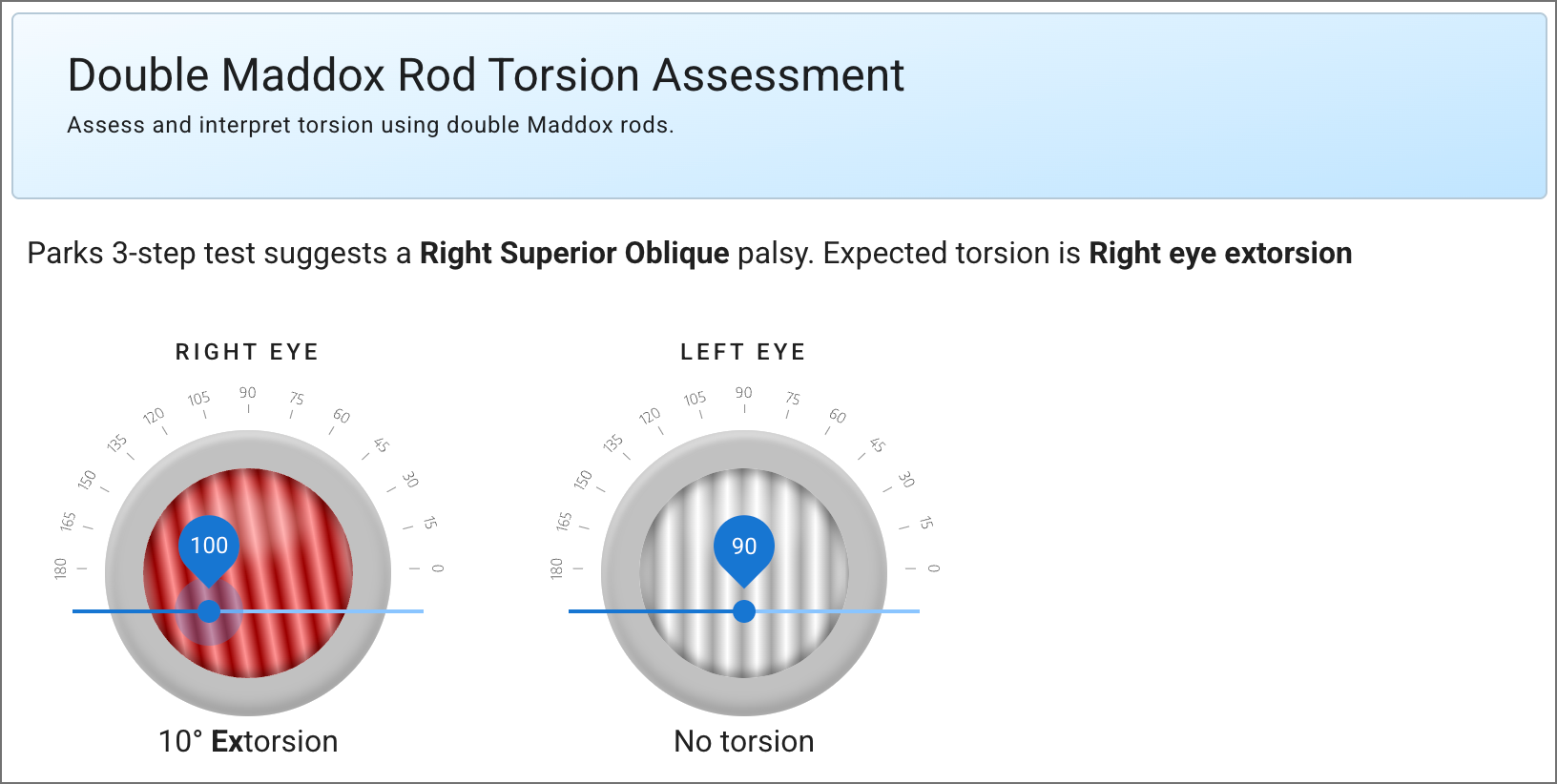Viewport: 1557px width, 784px height.
Task: Click the RIGHT EYE heading
Action: pos(247,352)
